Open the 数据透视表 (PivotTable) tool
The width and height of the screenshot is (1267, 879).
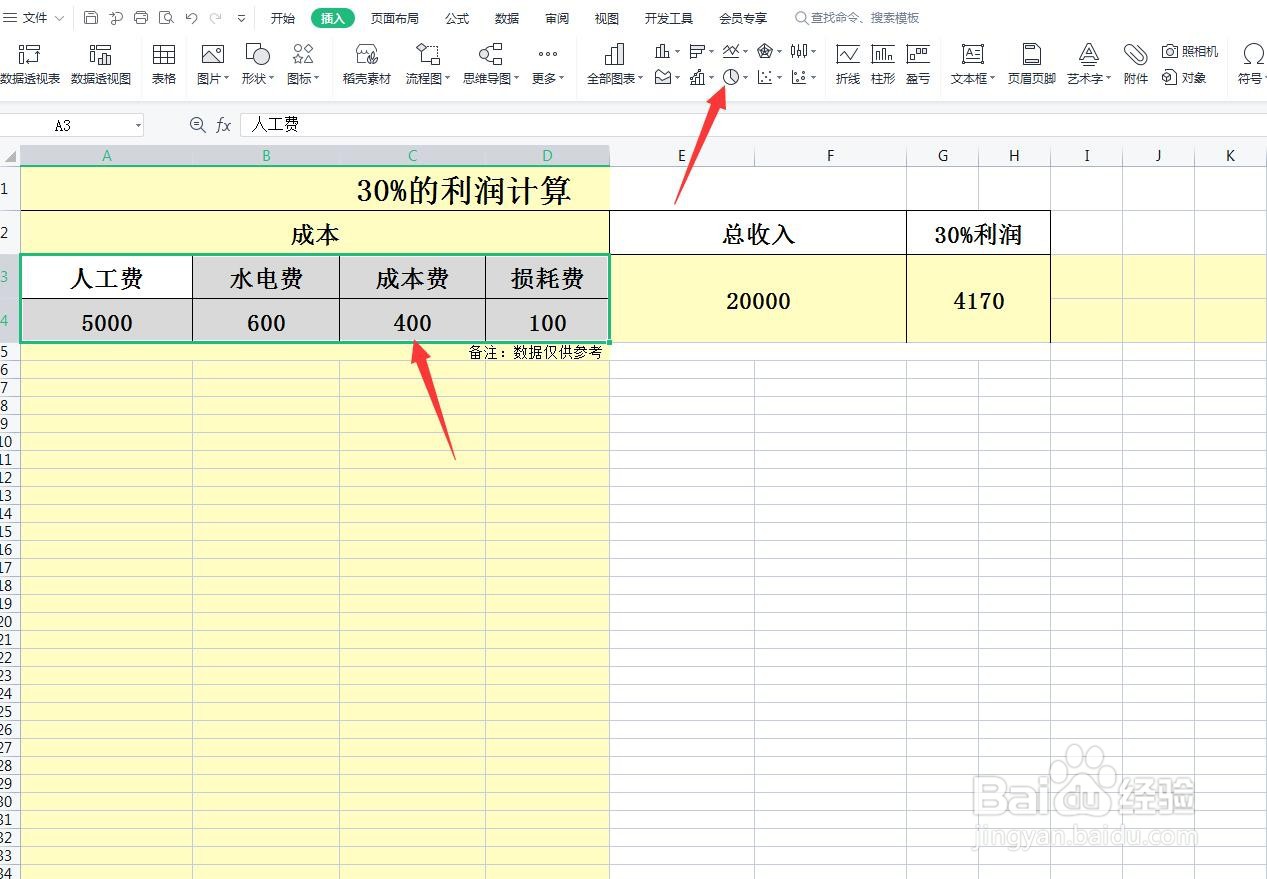tap(31, 62)
